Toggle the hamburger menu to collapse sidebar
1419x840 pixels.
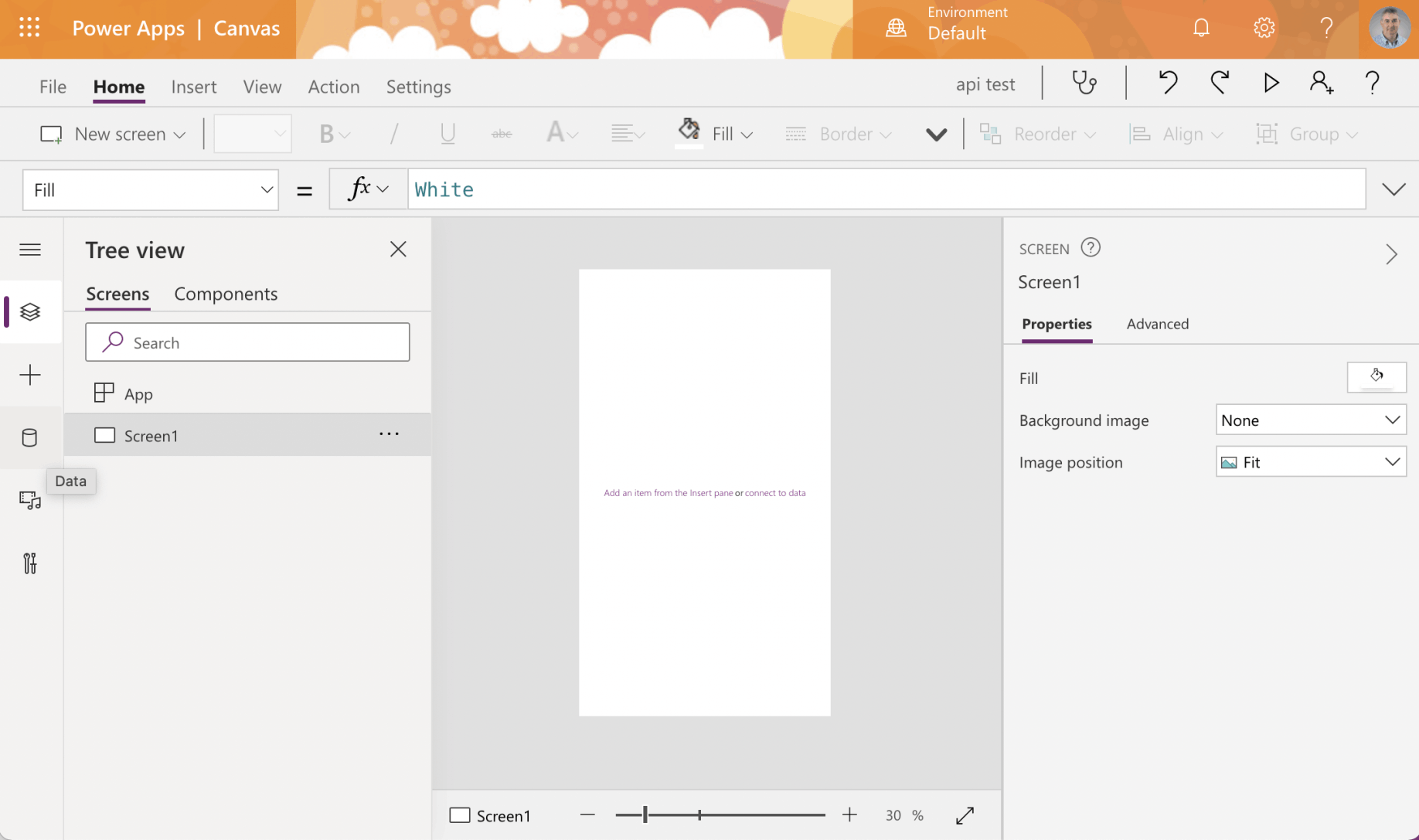point(30,250)
